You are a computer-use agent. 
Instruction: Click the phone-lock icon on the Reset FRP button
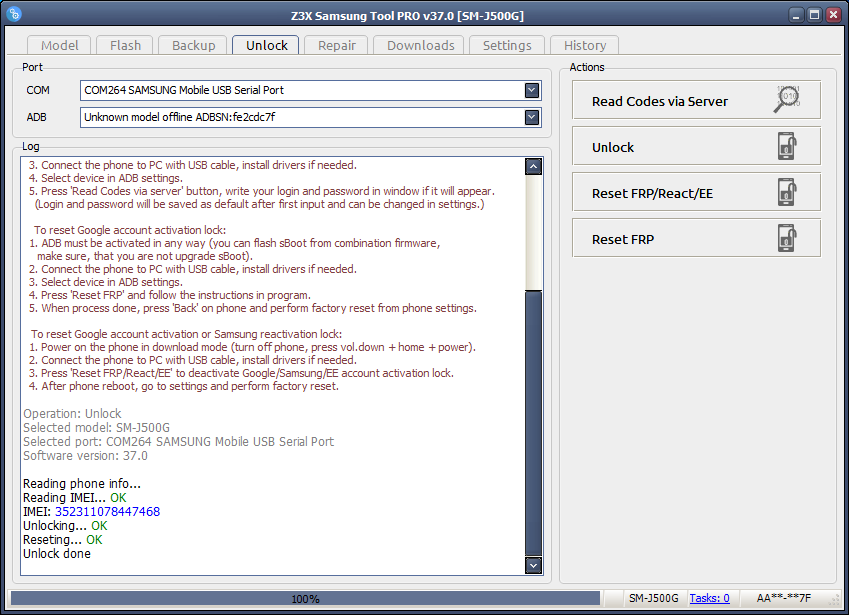click(x=787, y=238)
